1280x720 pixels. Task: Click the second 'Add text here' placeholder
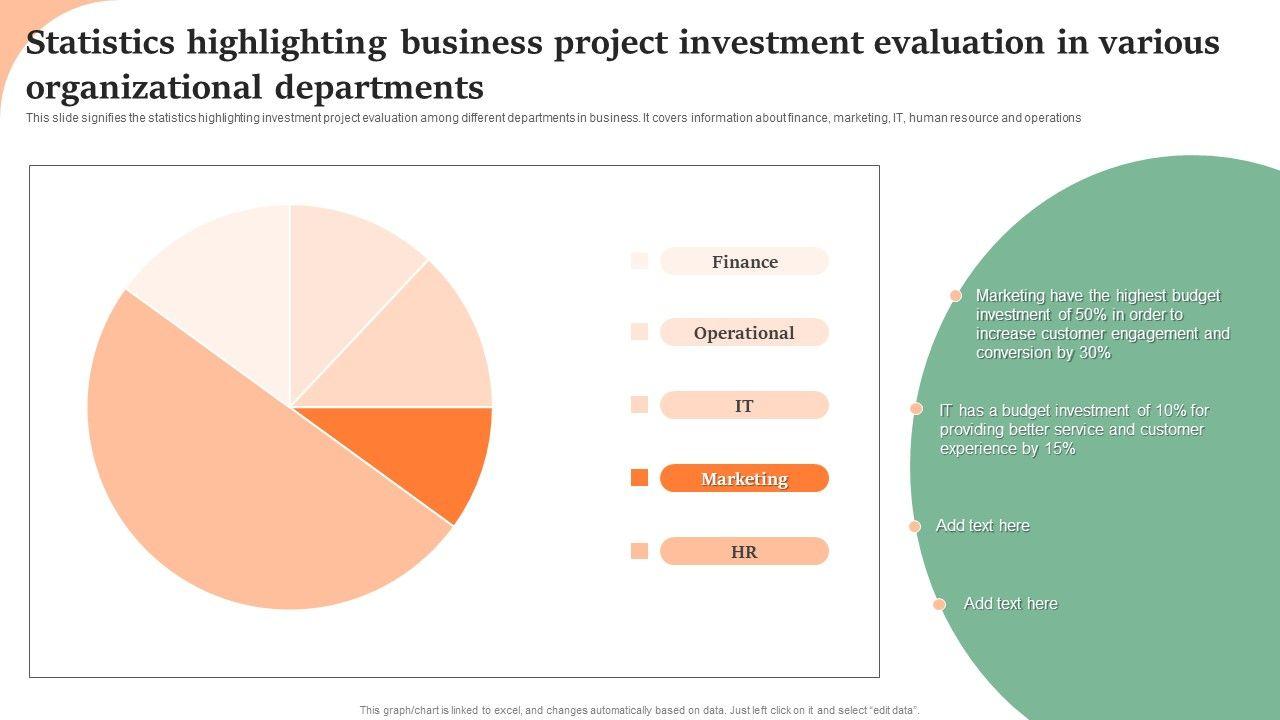1010,604
